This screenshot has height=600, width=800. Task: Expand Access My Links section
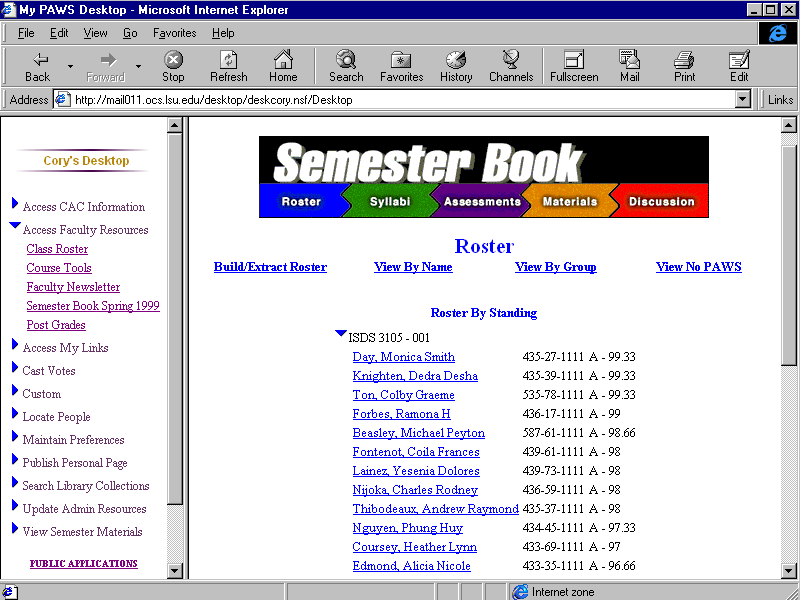(x=15, y=344)
